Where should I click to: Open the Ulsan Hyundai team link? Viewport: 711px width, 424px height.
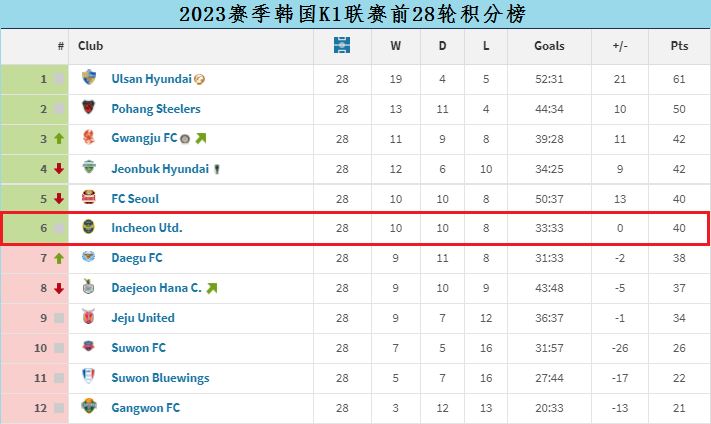151,79
